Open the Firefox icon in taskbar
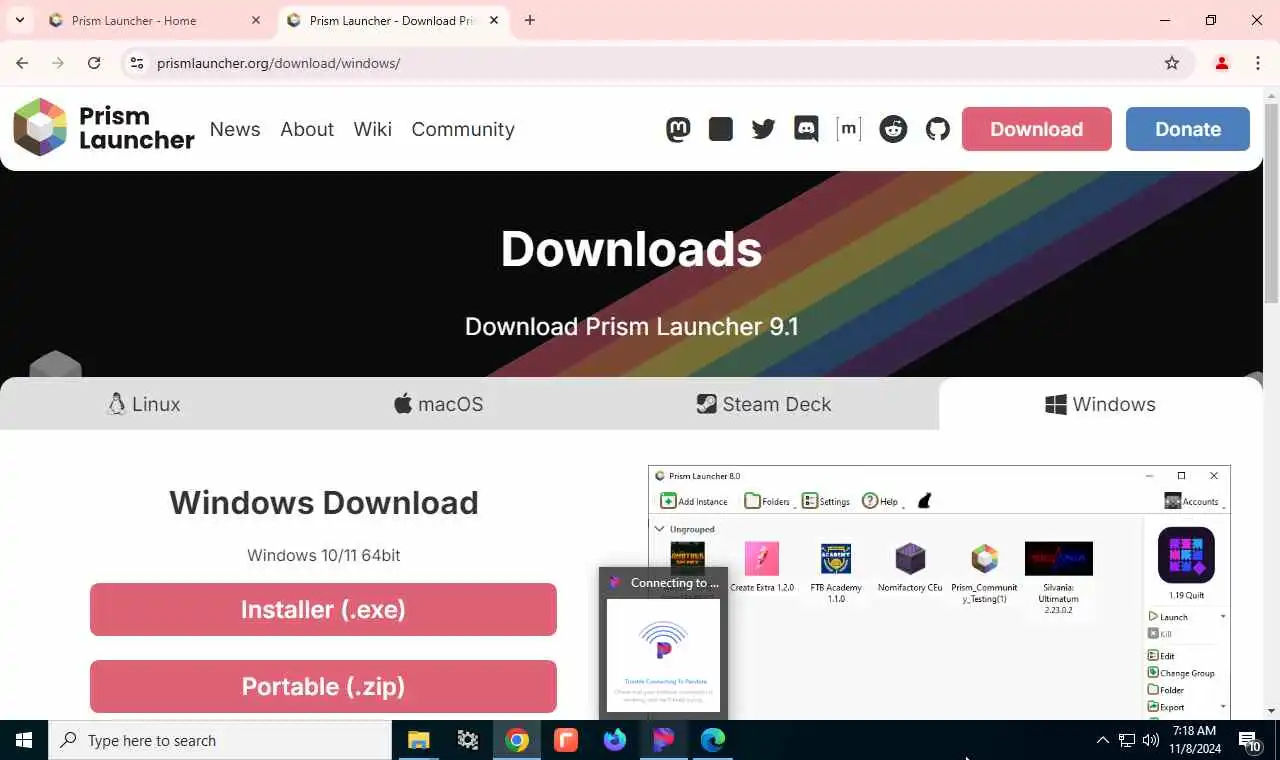 615,740
